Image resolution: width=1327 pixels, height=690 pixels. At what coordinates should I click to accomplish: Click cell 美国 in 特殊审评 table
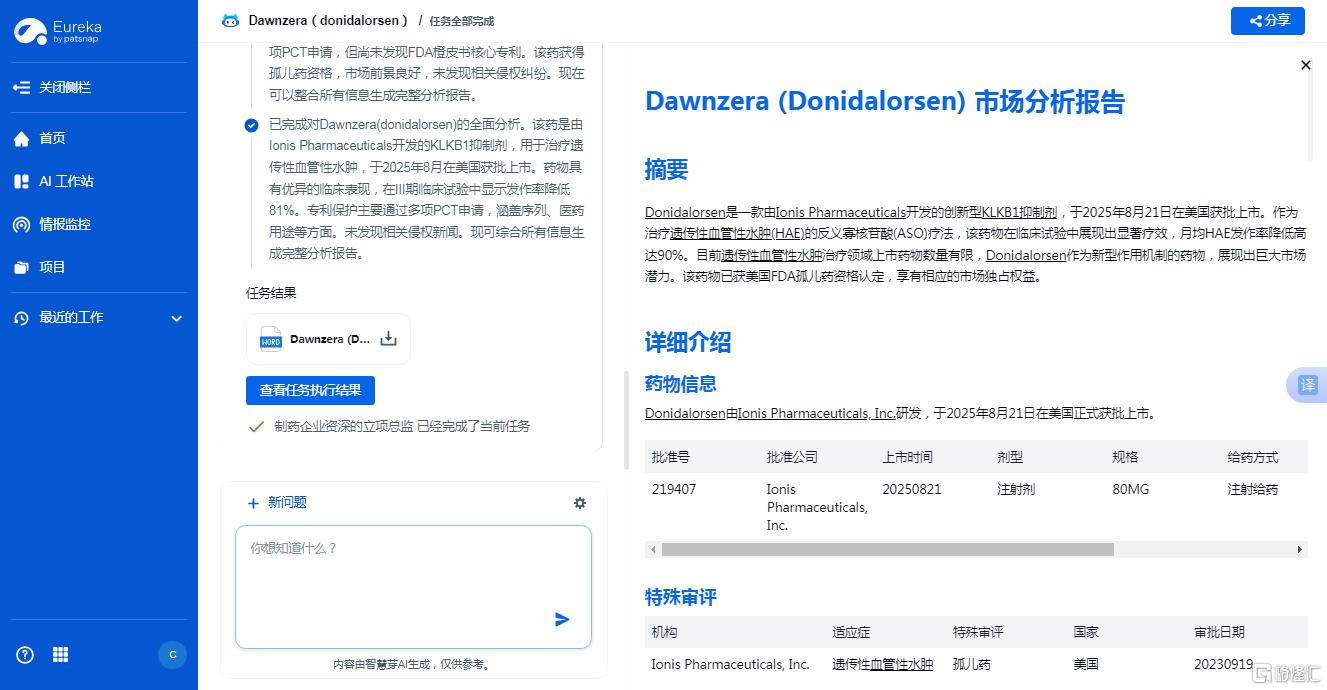click(1086, 664)
